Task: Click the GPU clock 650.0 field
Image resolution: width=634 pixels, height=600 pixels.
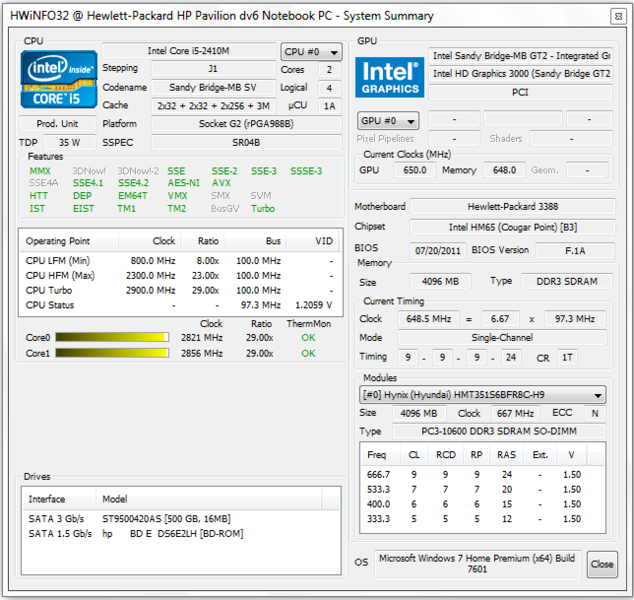Action: tap(415, 170)
